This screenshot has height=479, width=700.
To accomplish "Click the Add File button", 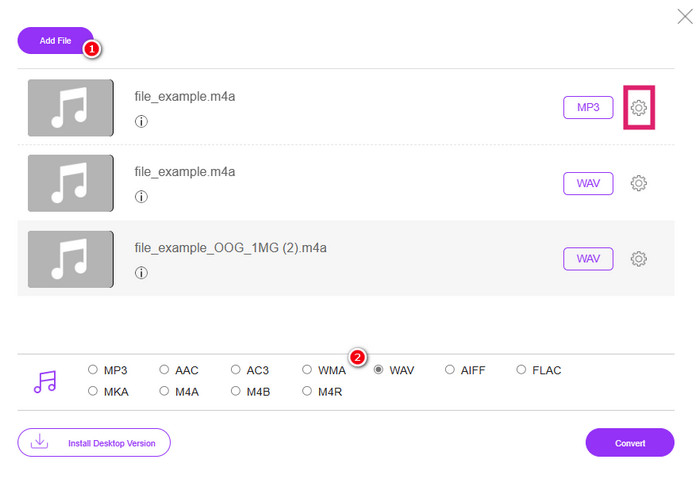I will 55,40.
